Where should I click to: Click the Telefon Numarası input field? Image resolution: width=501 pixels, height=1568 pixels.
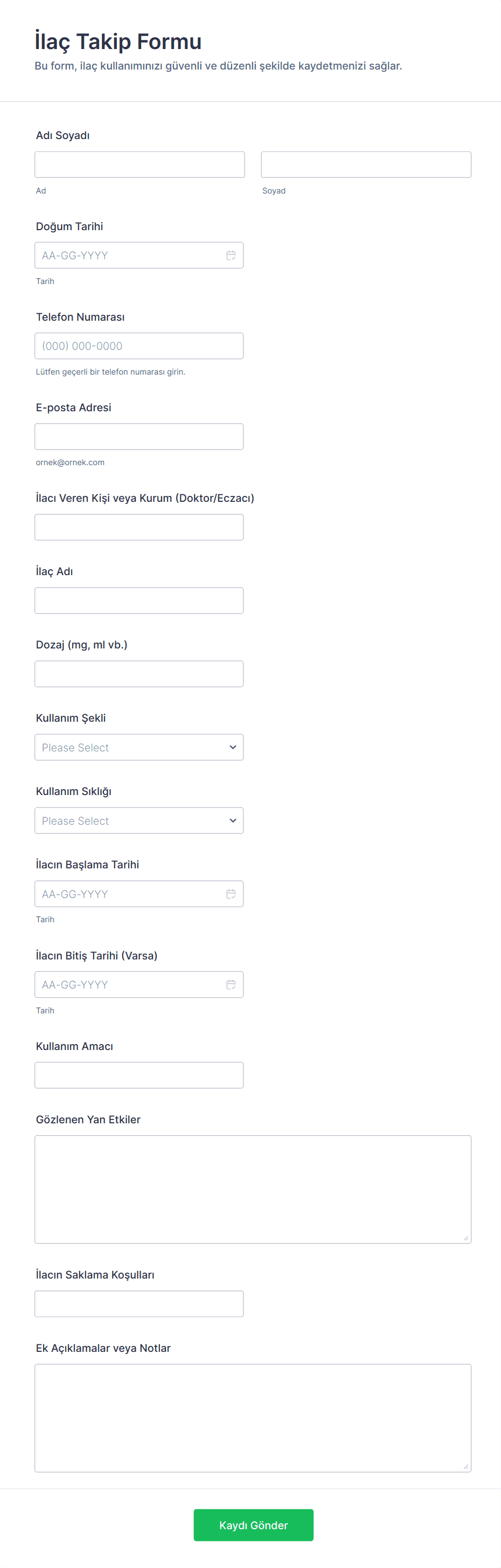click(138, 346)
